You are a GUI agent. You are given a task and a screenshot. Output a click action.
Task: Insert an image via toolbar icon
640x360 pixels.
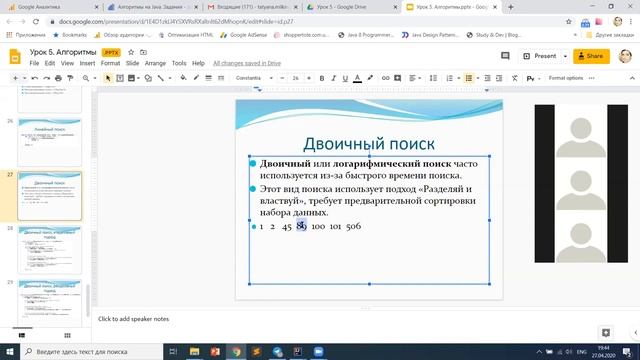click(131, 78)
